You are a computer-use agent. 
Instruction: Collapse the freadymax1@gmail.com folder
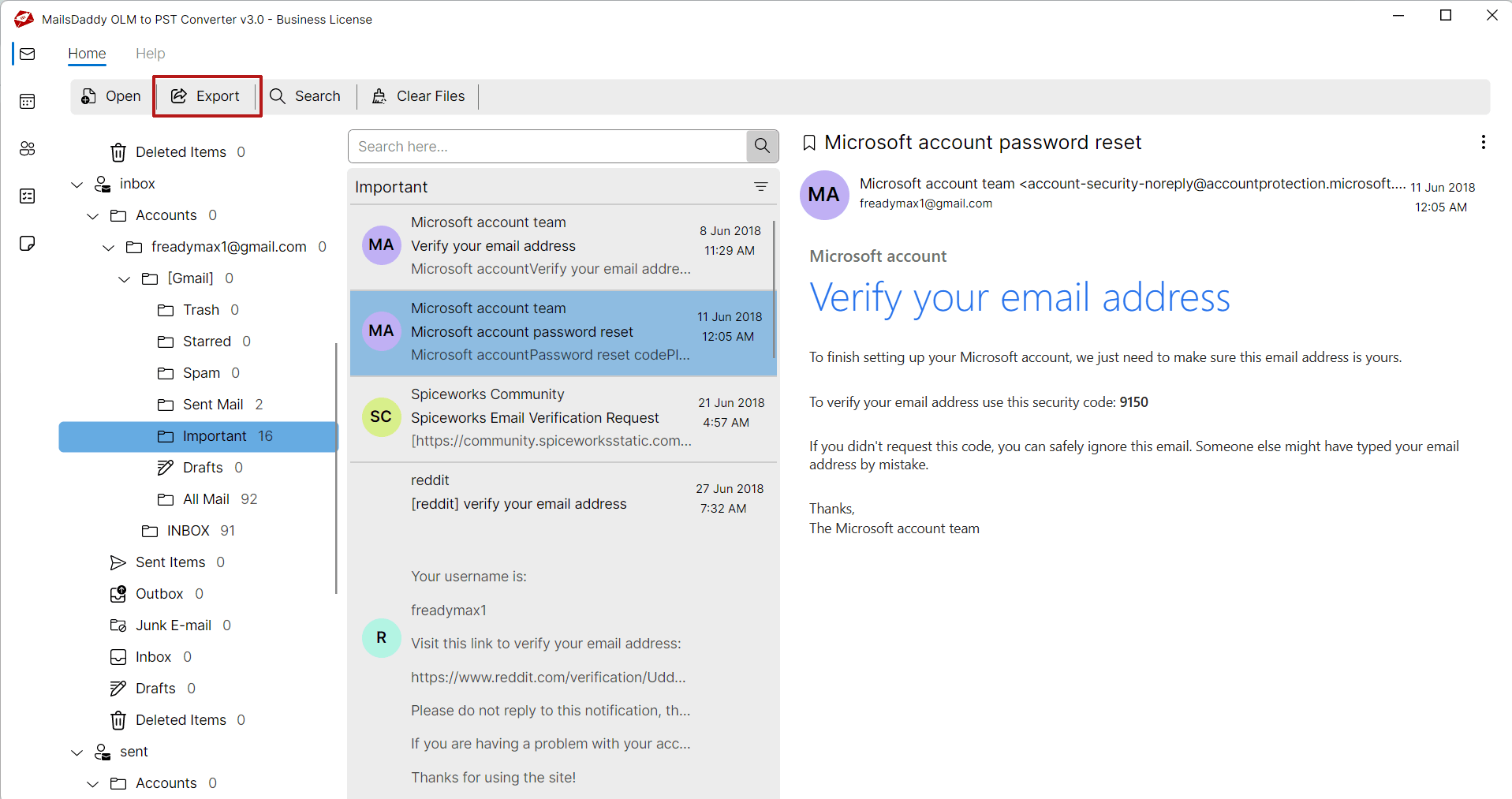click(x=108, y=248)
